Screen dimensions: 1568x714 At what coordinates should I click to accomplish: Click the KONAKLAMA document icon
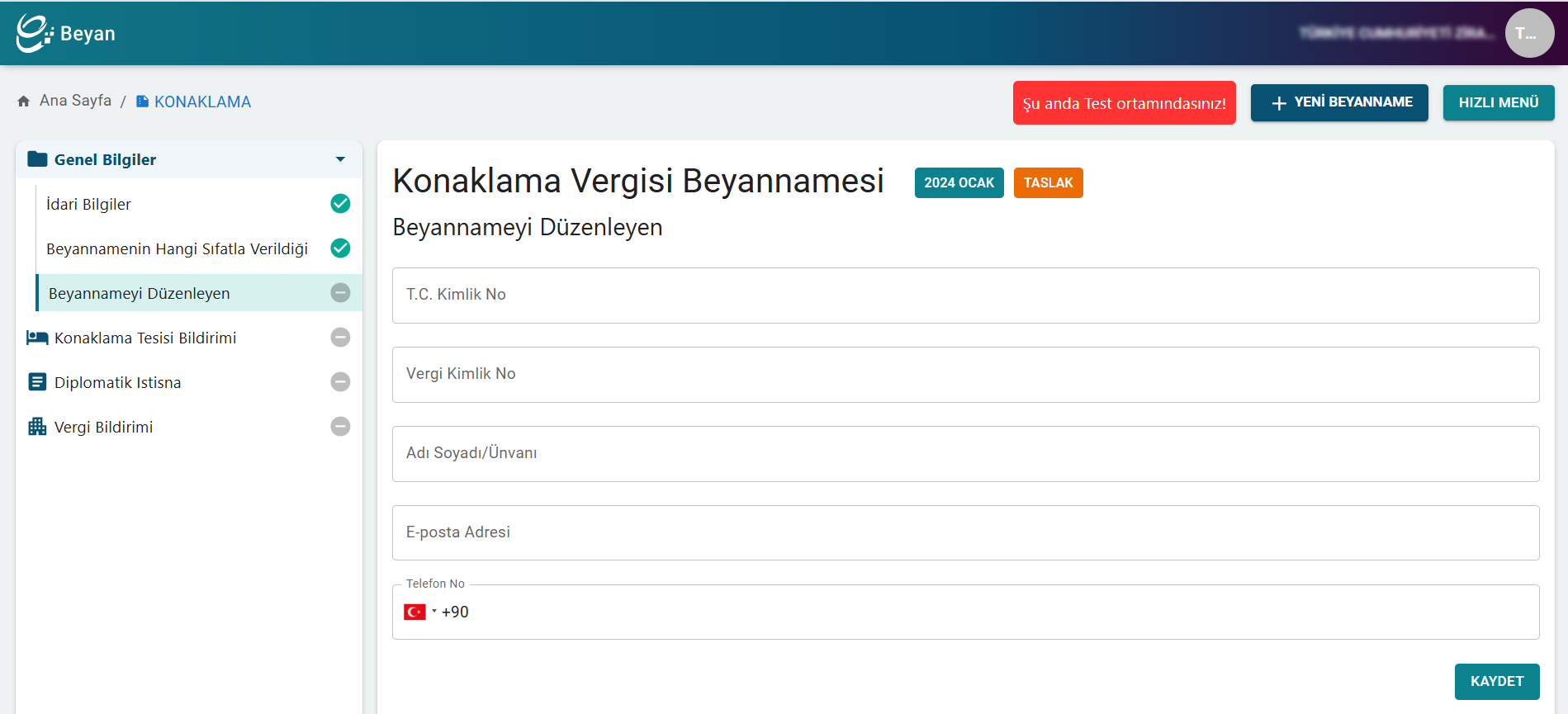pyautogui.click(x=142, y=101)
